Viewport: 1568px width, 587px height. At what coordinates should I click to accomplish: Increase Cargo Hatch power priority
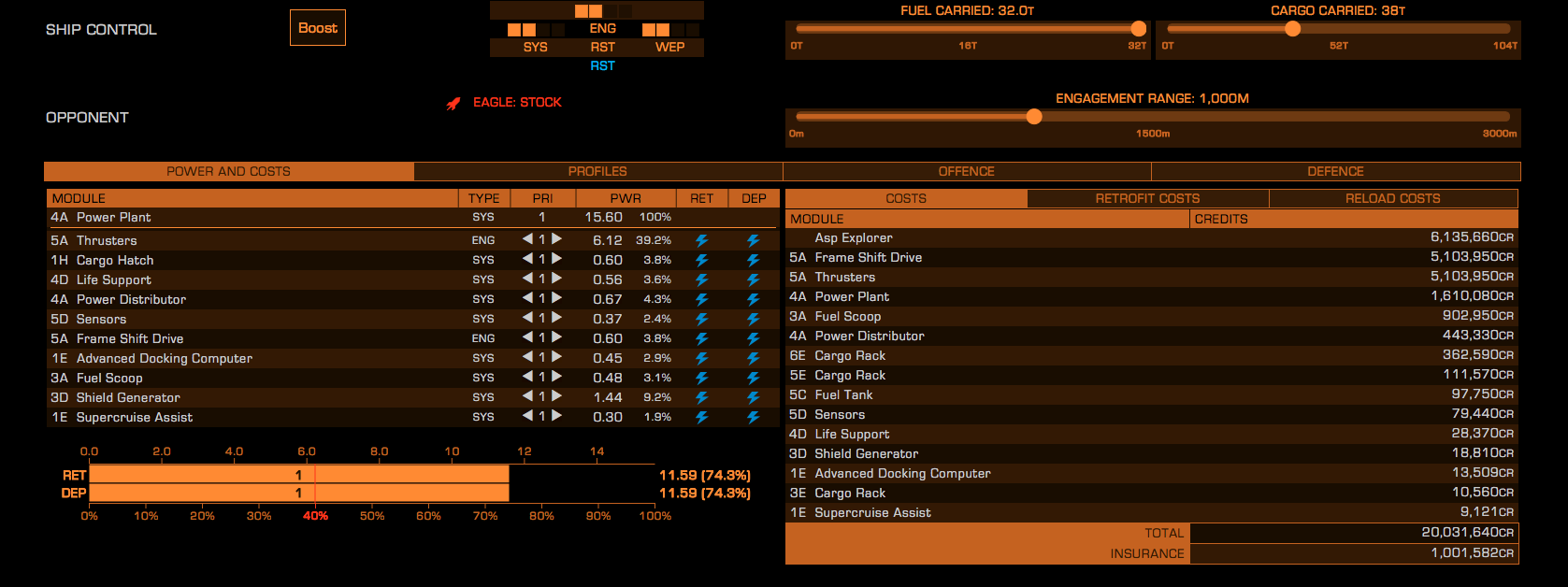click(x=556, y=259)
